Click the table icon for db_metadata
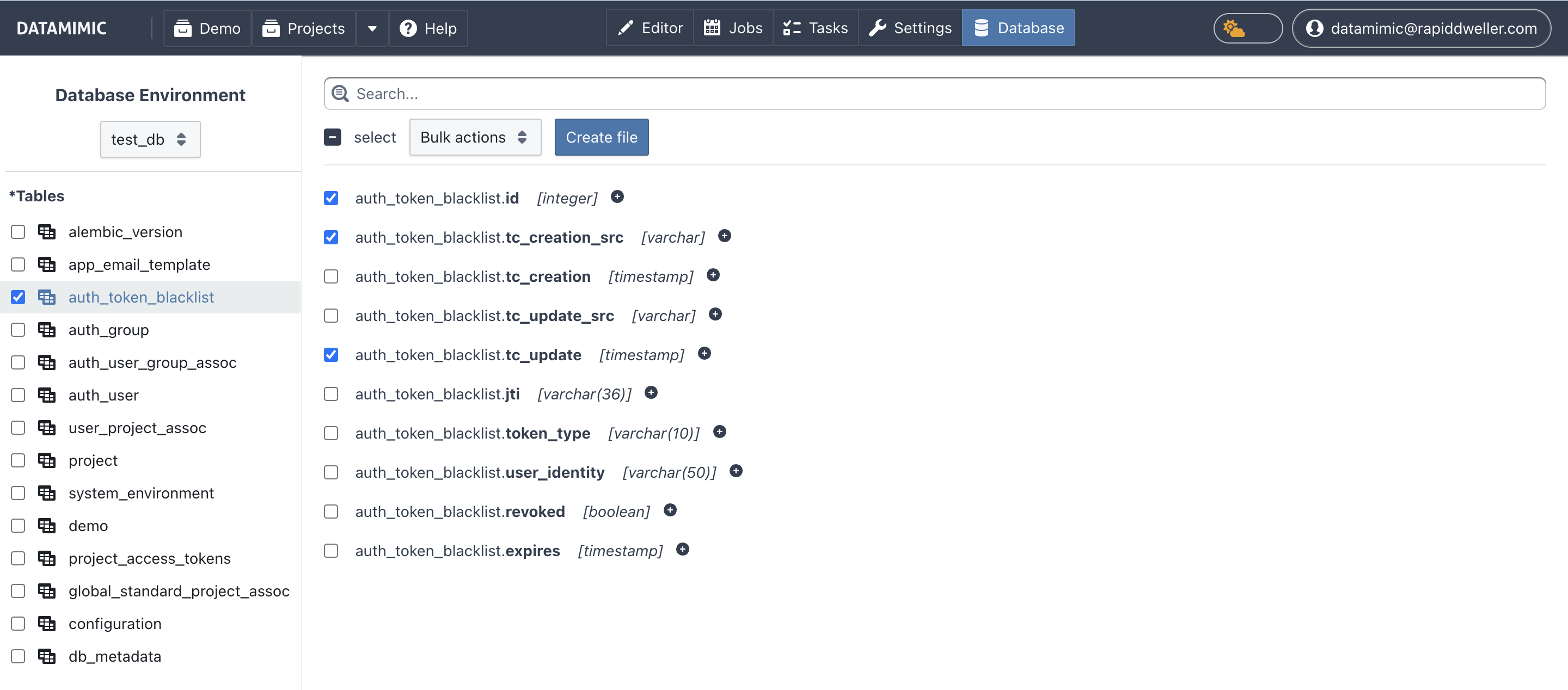Screen dimensions: 1568x690 coord(47,657)
